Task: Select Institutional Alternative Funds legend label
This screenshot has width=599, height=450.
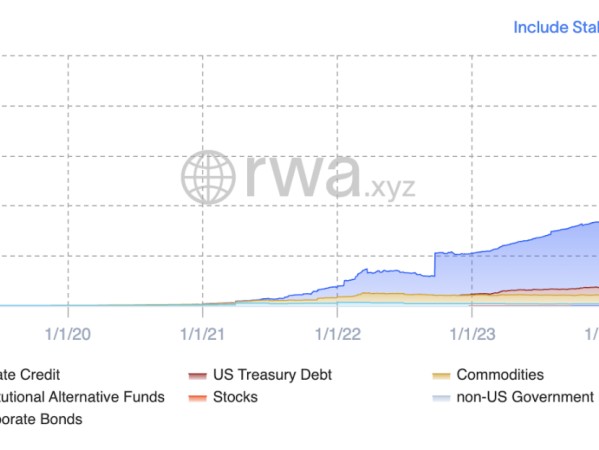Action: (x=82, y=397)
